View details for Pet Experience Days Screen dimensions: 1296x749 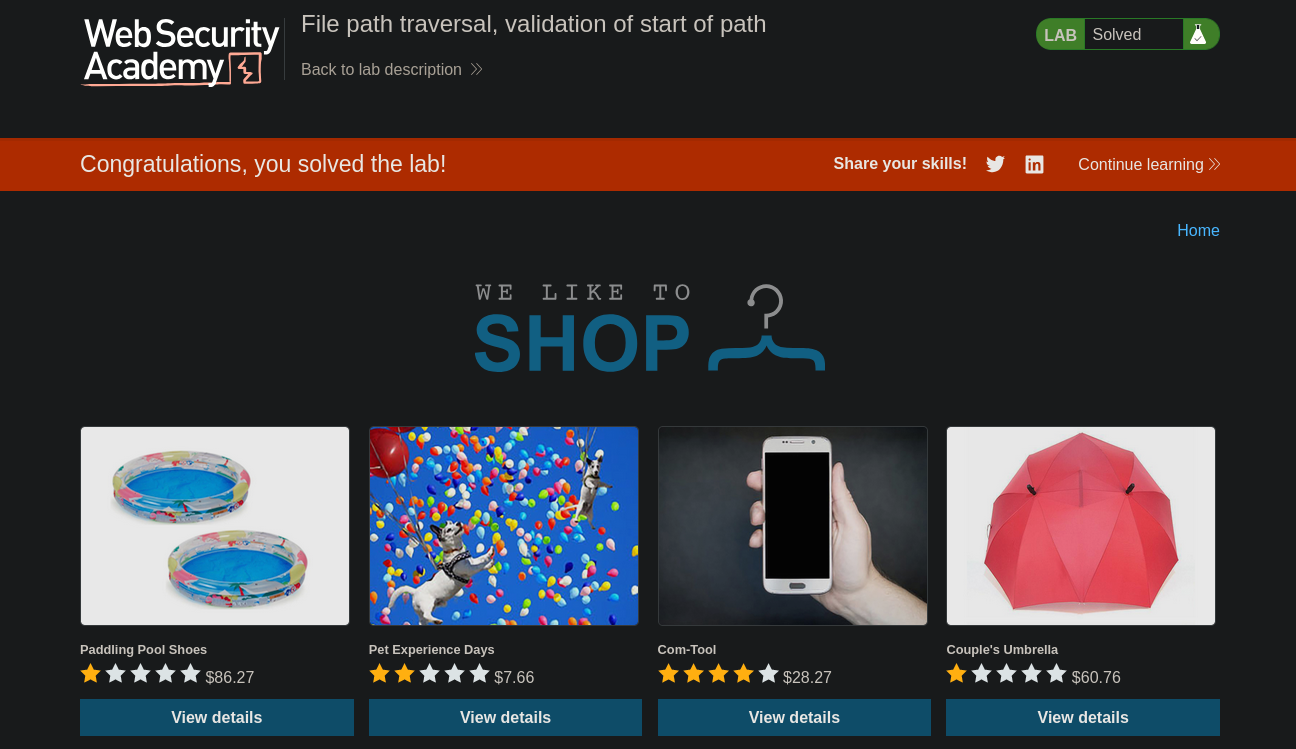tap(505, 717)
